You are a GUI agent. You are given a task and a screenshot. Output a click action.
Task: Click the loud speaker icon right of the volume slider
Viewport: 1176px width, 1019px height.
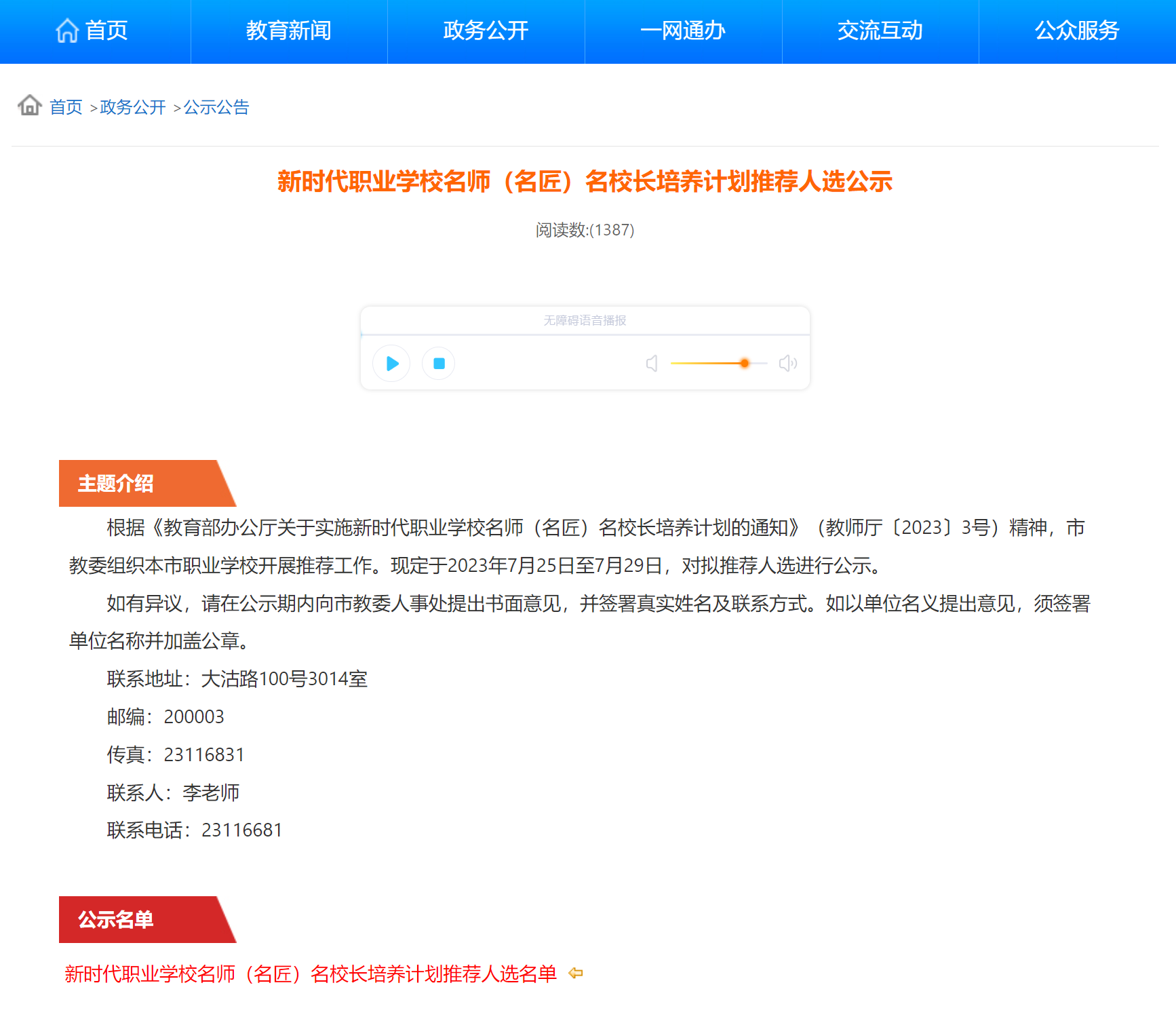click(787, 364)
